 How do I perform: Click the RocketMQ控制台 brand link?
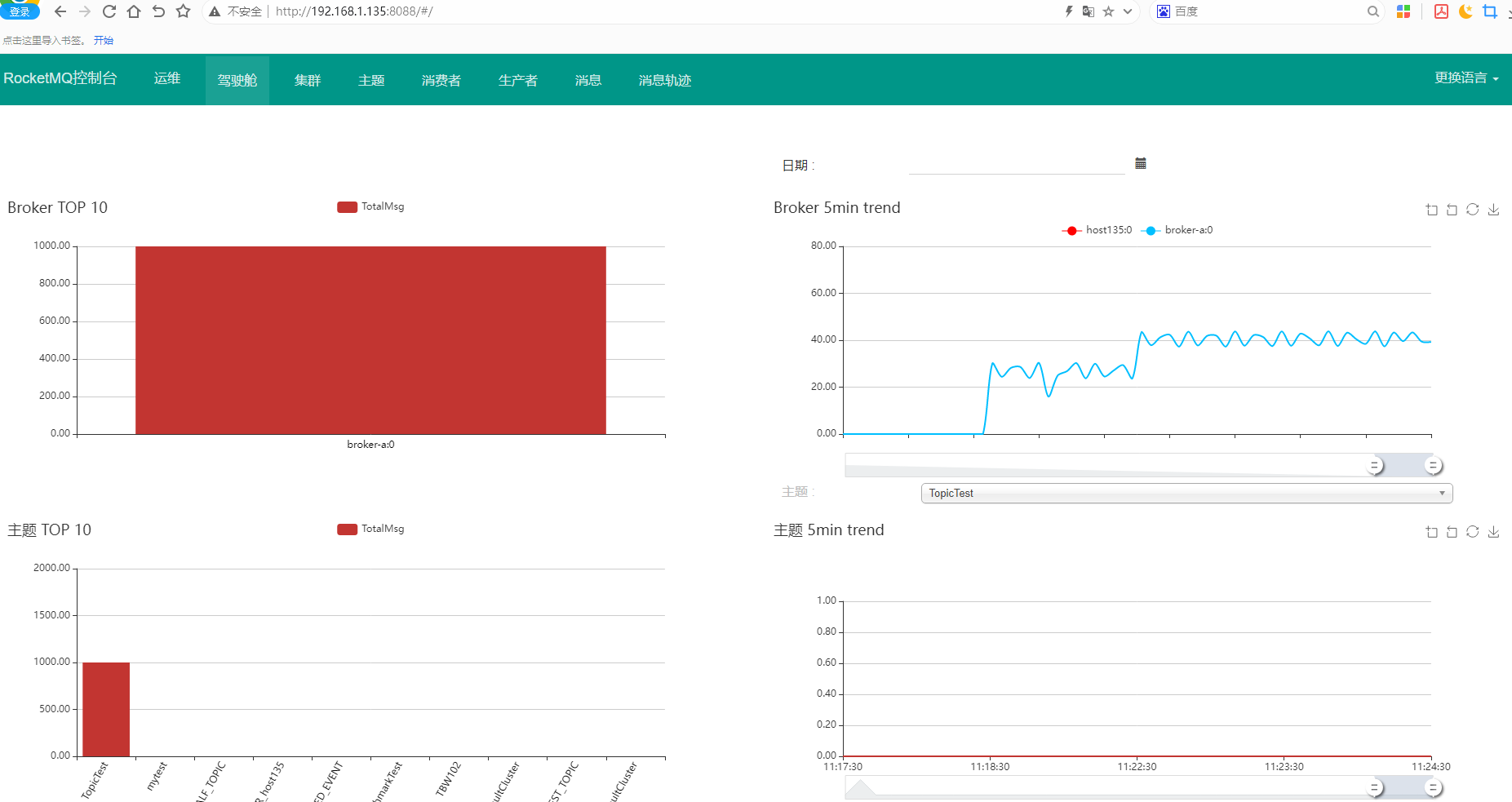[x=60, y=78]
